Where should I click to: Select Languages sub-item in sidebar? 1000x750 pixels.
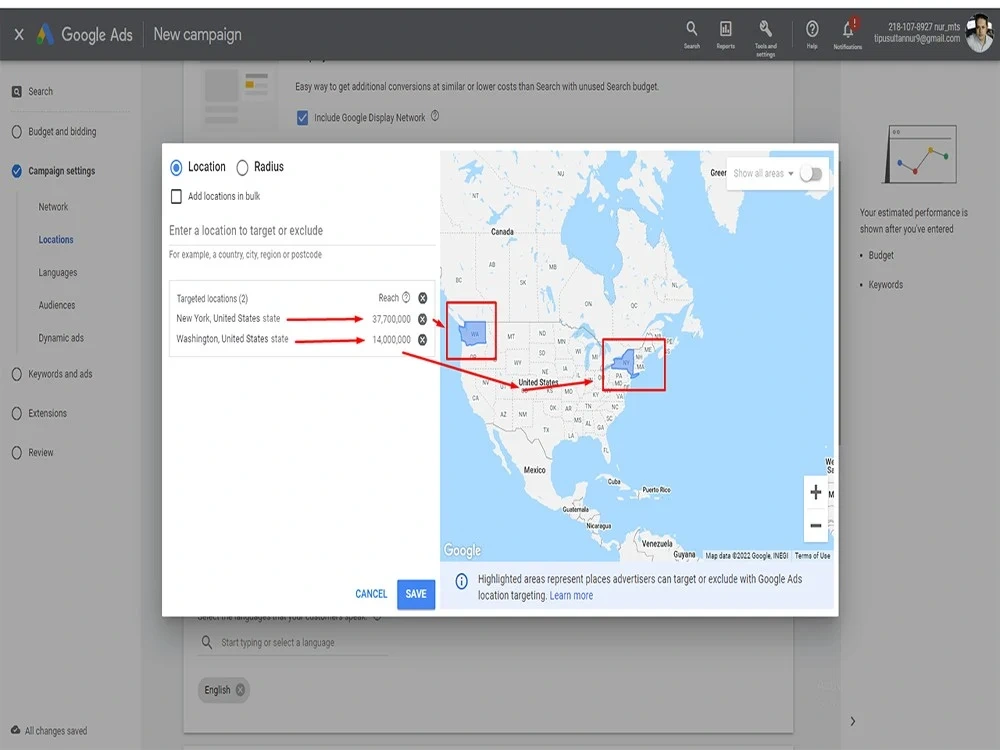tap(57, 272)
